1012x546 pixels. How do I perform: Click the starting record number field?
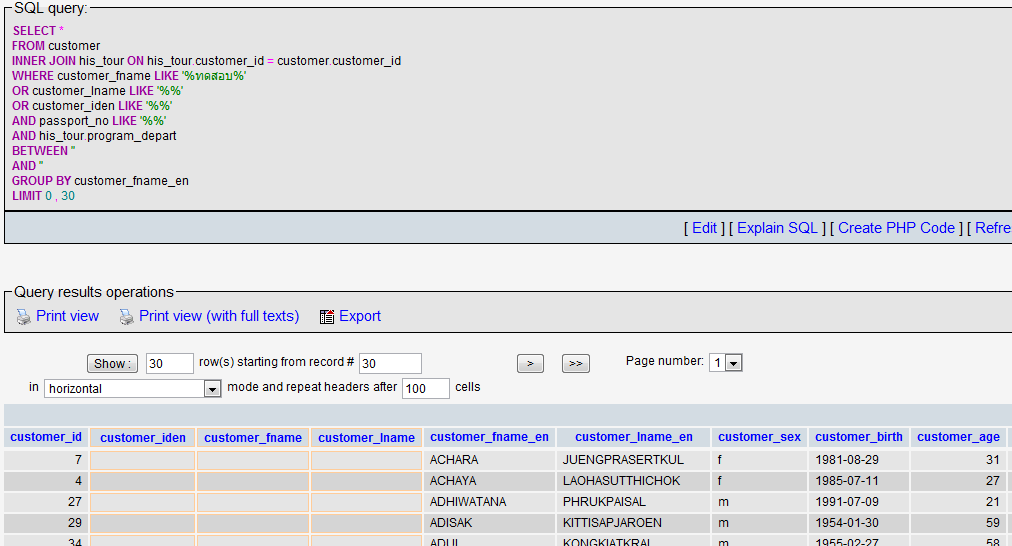(390, 364)
